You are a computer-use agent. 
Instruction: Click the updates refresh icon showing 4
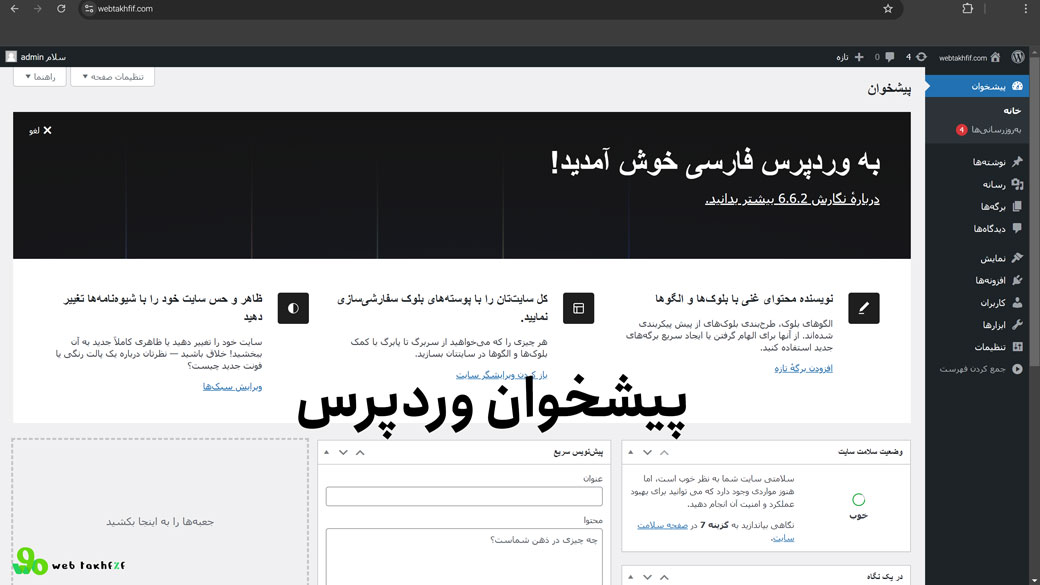(x=921, y=57)
